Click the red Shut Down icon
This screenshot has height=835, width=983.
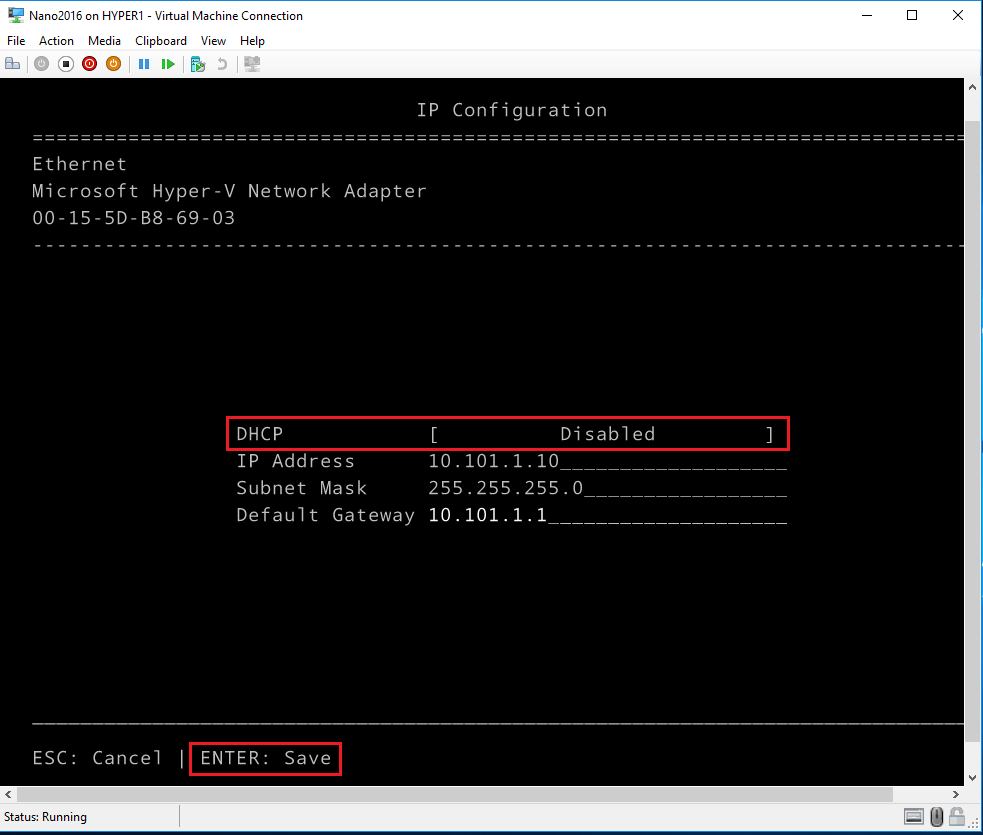pos(90,64)
